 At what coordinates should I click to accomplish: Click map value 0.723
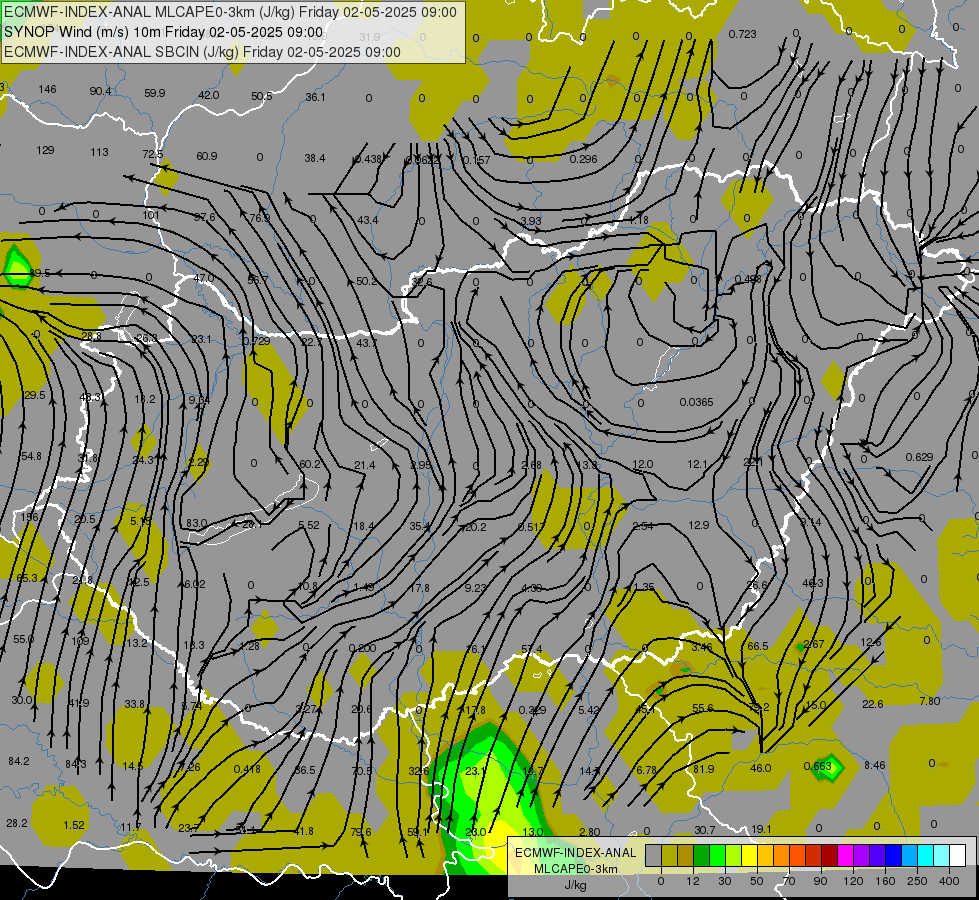point(742,34)
